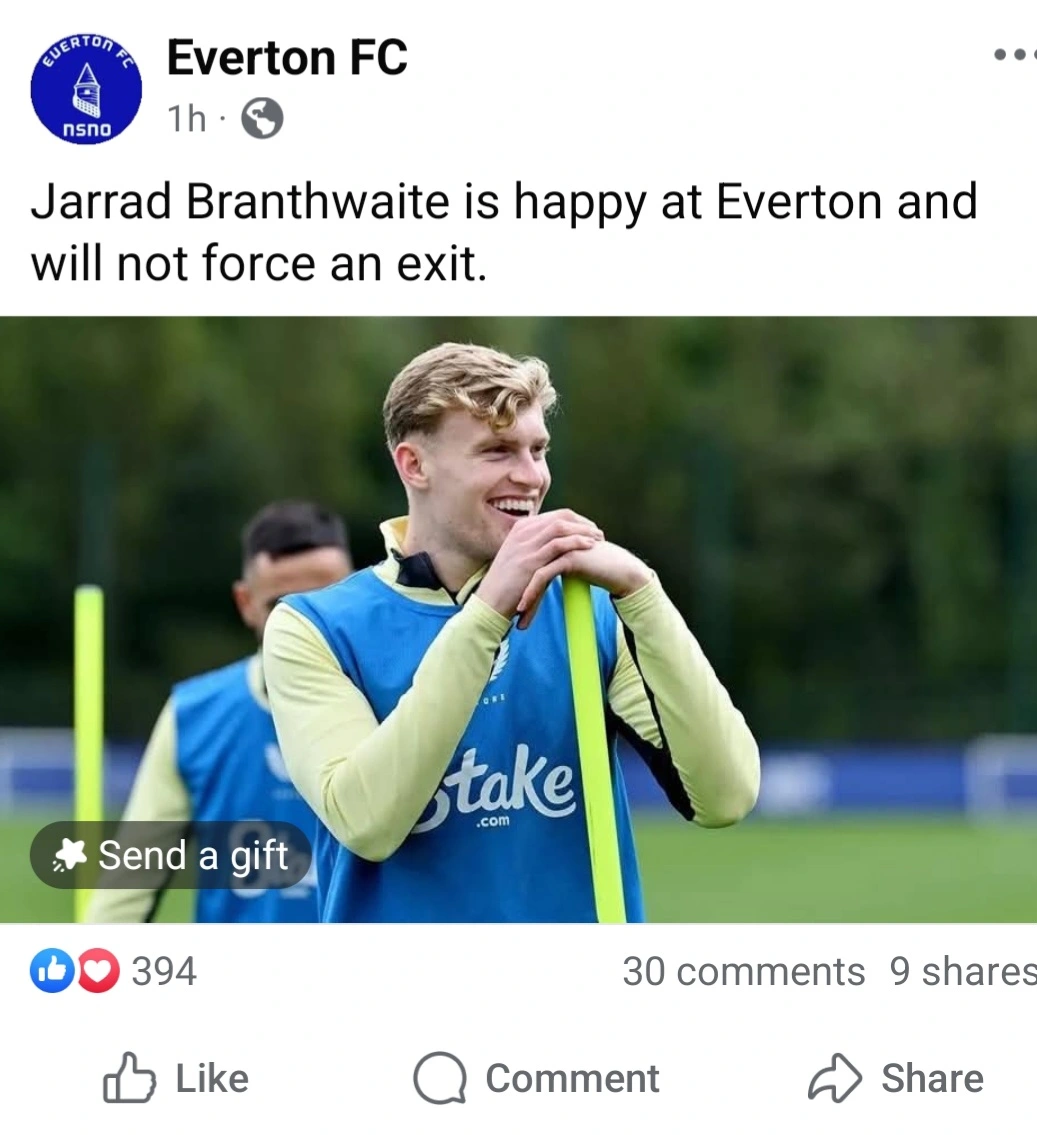This screenshot has height=1135, width=1037.
Task: Open the 1h post timestamp
Action: [187, 119]
